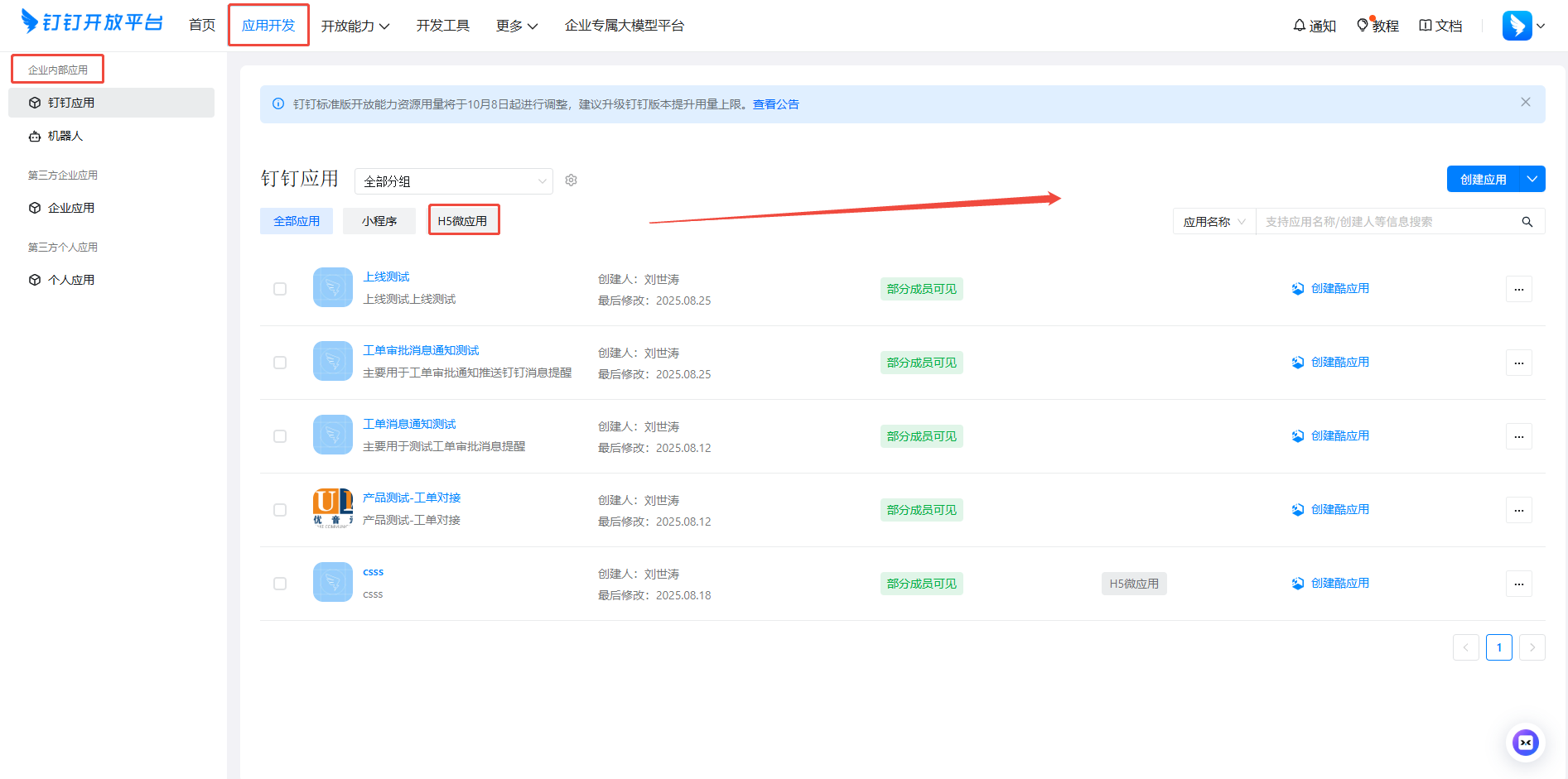Select 钉钉应用 in the sidebar
The image size is (1568, 779).
[x=111, y=103]
